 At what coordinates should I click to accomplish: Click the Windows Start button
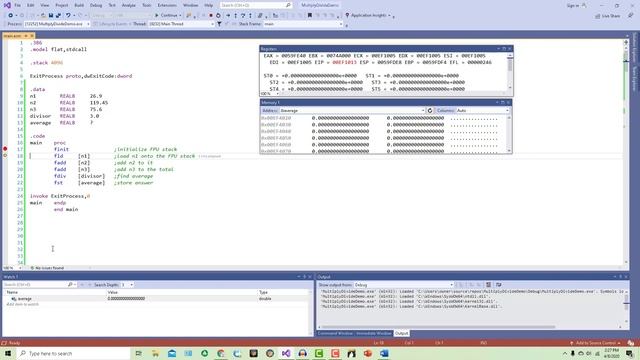pyautogui.click(x=8, y=353)
